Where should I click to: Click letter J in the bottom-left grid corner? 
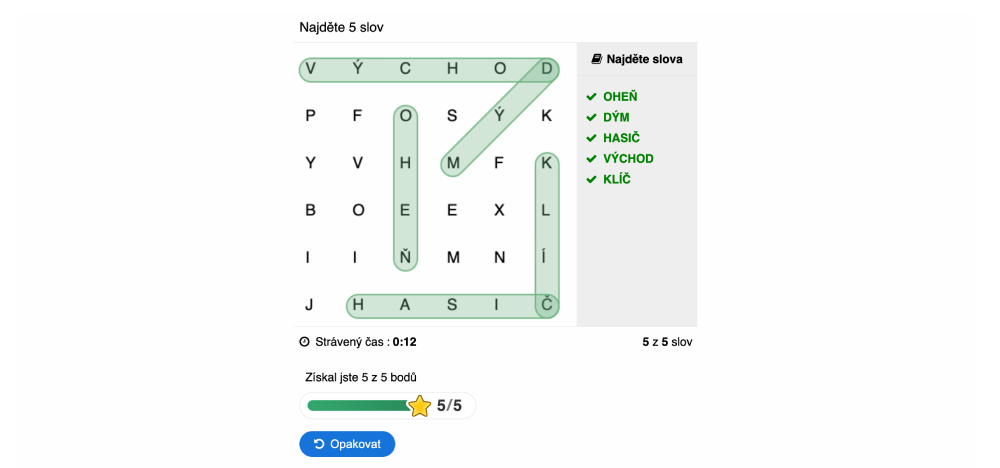coord(310,305)
